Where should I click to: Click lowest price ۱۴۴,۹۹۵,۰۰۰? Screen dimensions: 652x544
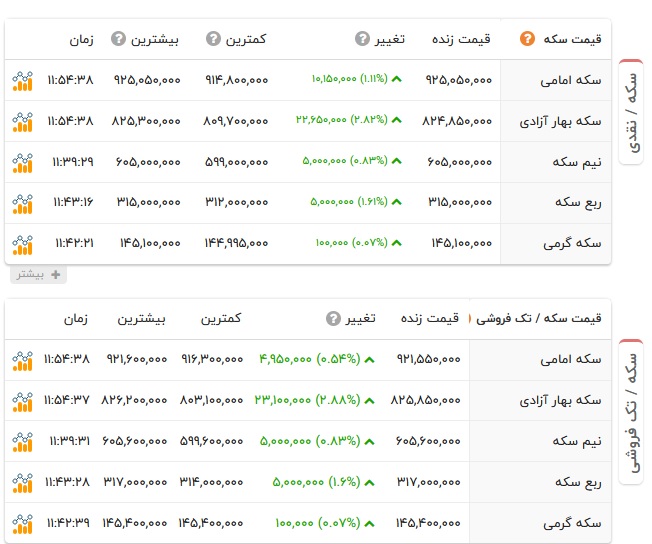(236, 243)
